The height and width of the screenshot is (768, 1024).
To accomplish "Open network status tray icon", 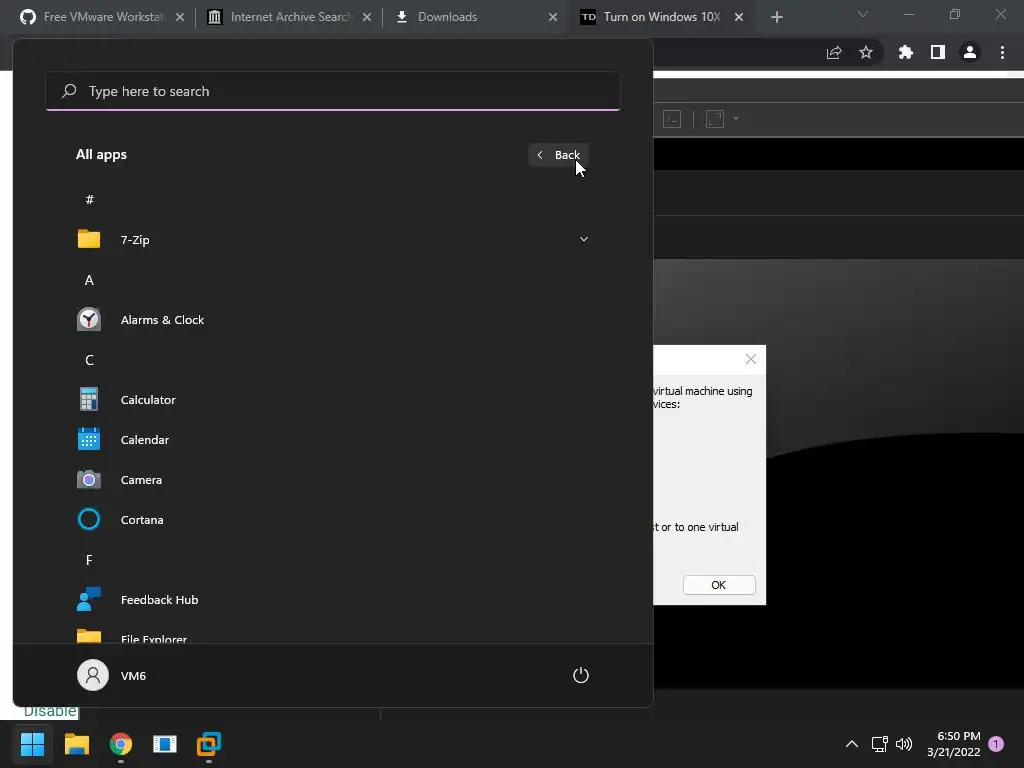I will point(879,744).
